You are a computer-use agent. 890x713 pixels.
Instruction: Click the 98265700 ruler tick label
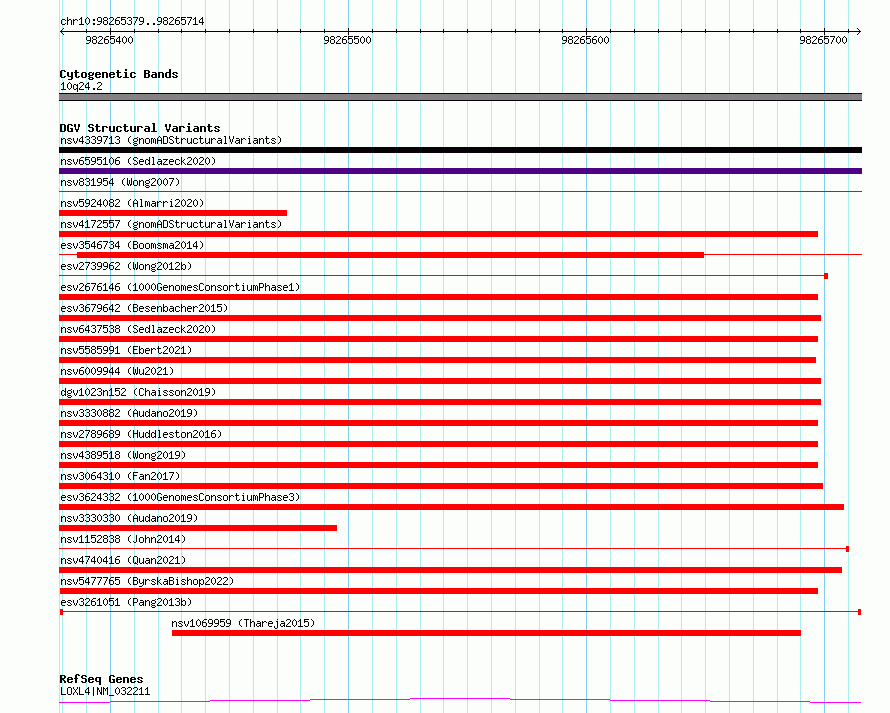[x=823, y=40]
